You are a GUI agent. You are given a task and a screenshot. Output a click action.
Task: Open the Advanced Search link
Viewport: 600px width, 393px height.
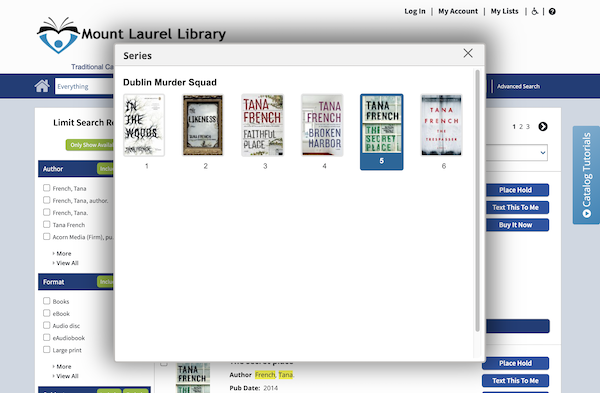tap(518, 86)
